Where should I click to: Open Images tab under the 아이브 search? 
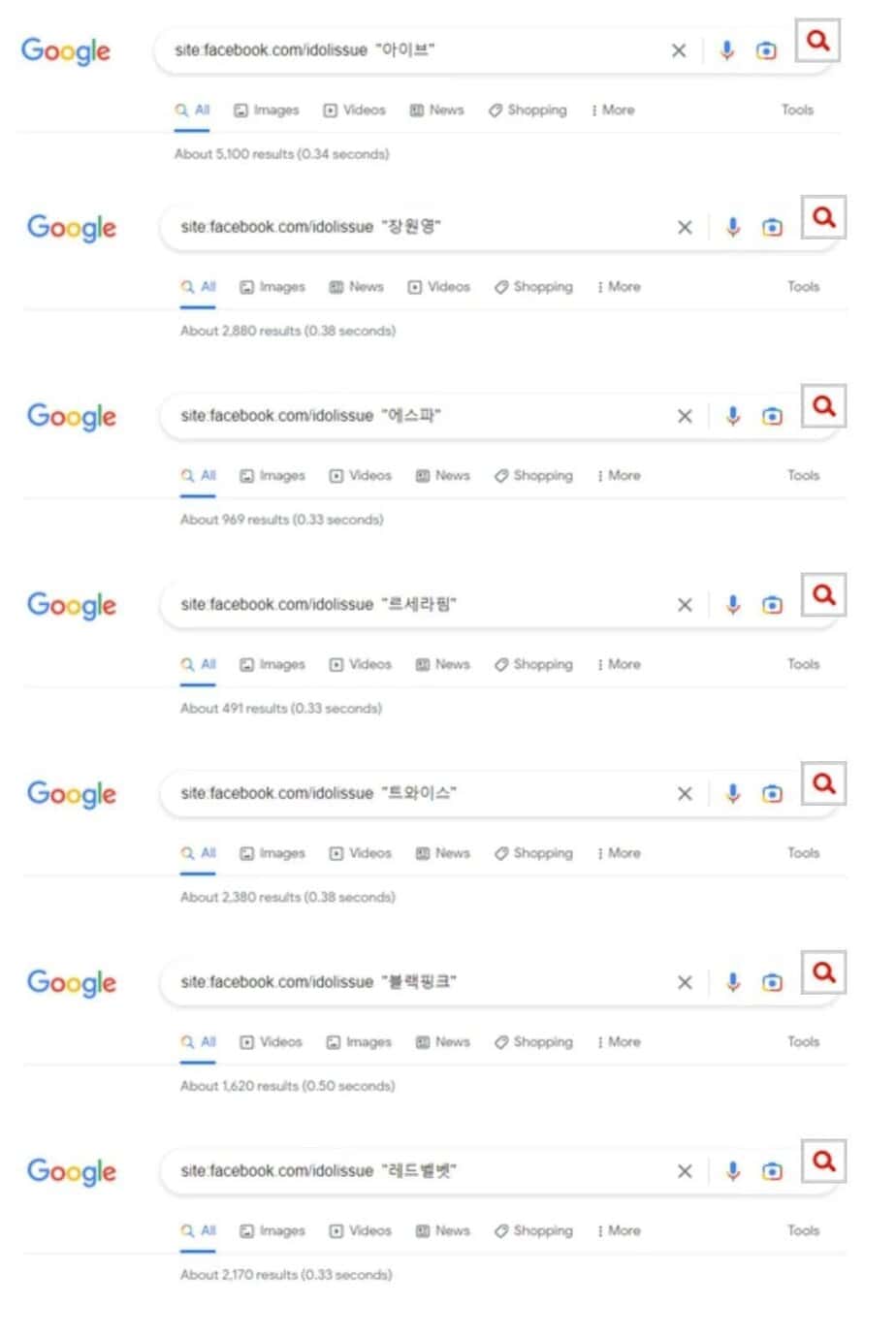(x=267, y=111)
